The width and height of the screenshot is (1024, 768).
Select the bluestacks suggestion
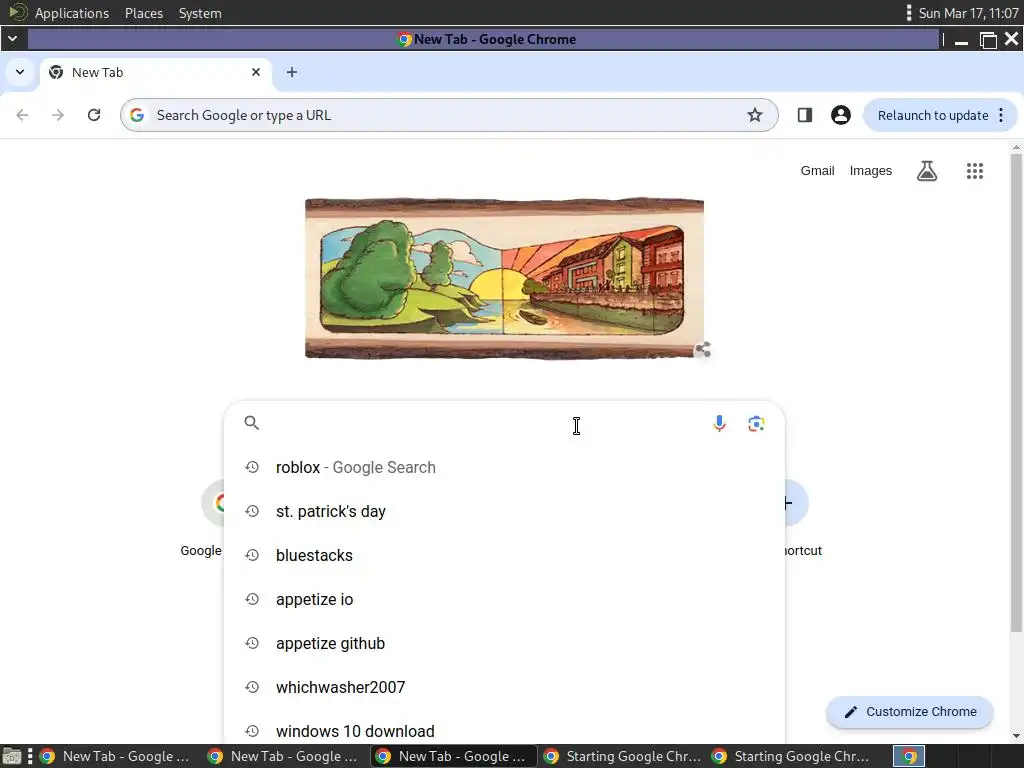(x=504, y=555)
